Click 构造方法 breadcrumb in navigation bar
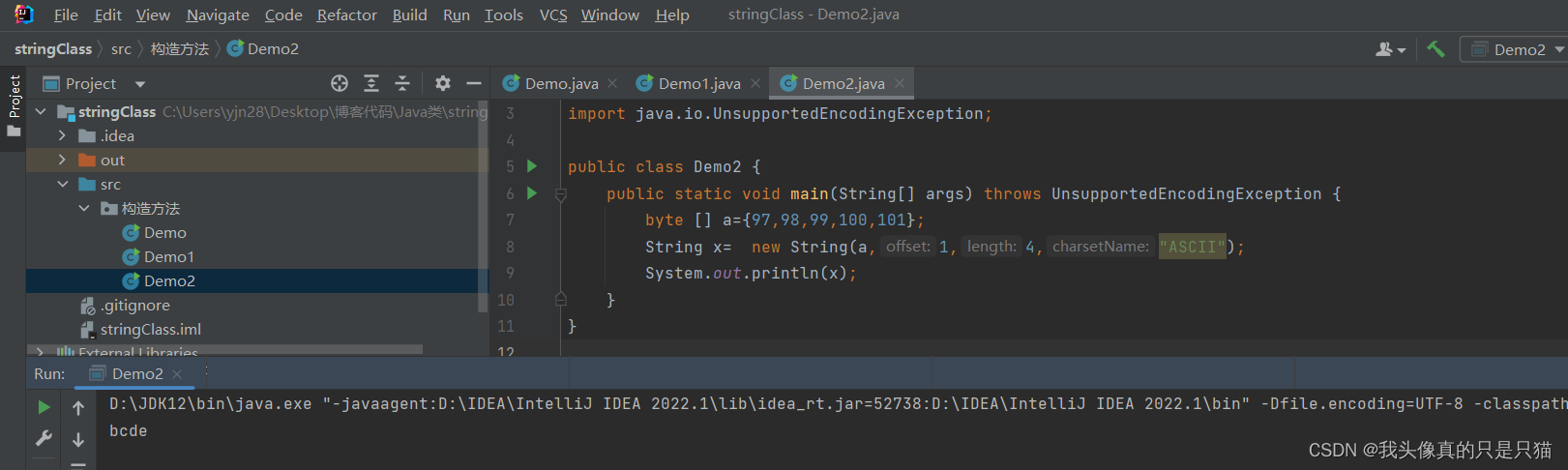The image size is (1568, 470). pos(180,48)
